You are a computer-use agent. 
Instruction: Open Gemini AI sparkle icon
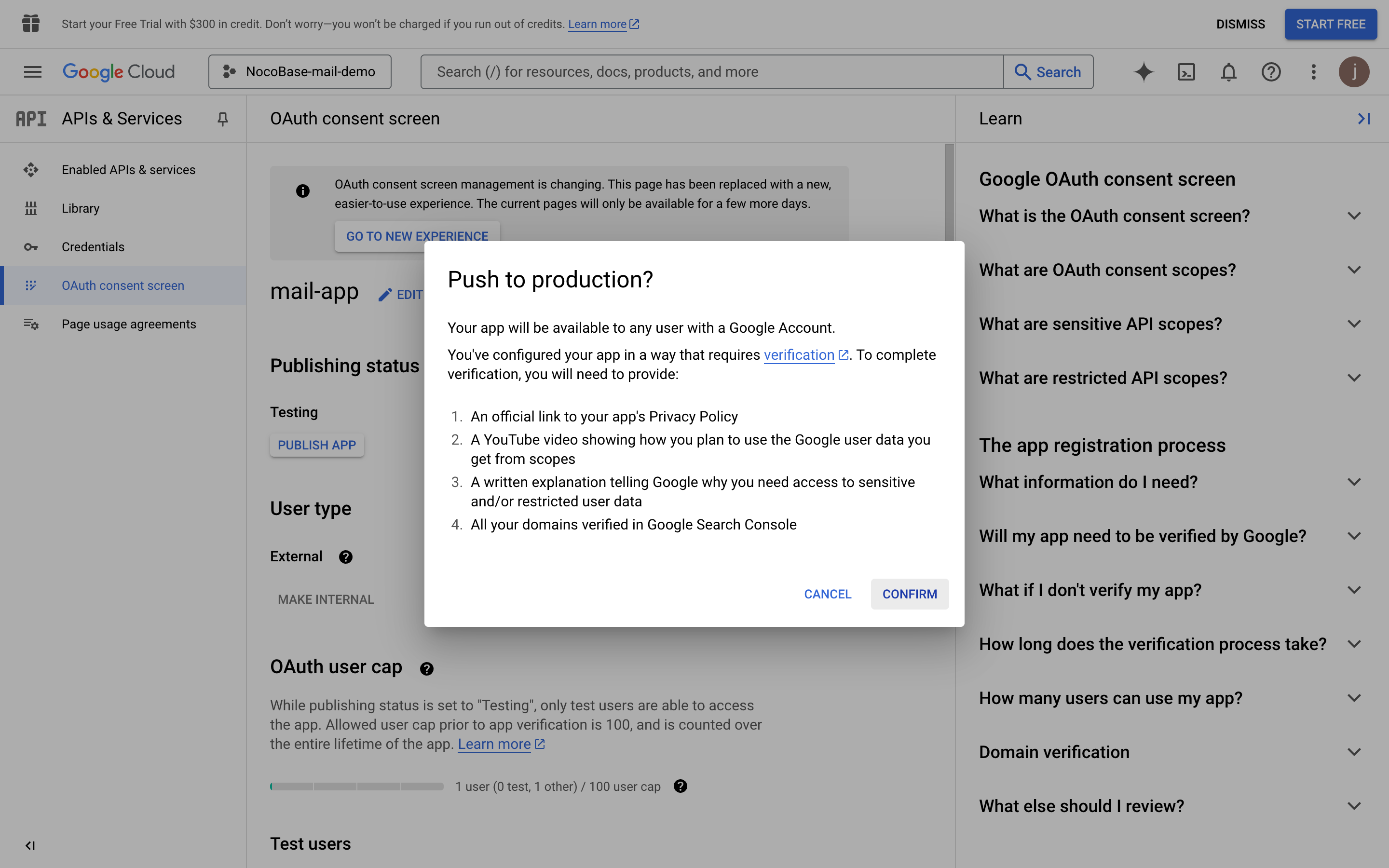(x=1144, y=72)
